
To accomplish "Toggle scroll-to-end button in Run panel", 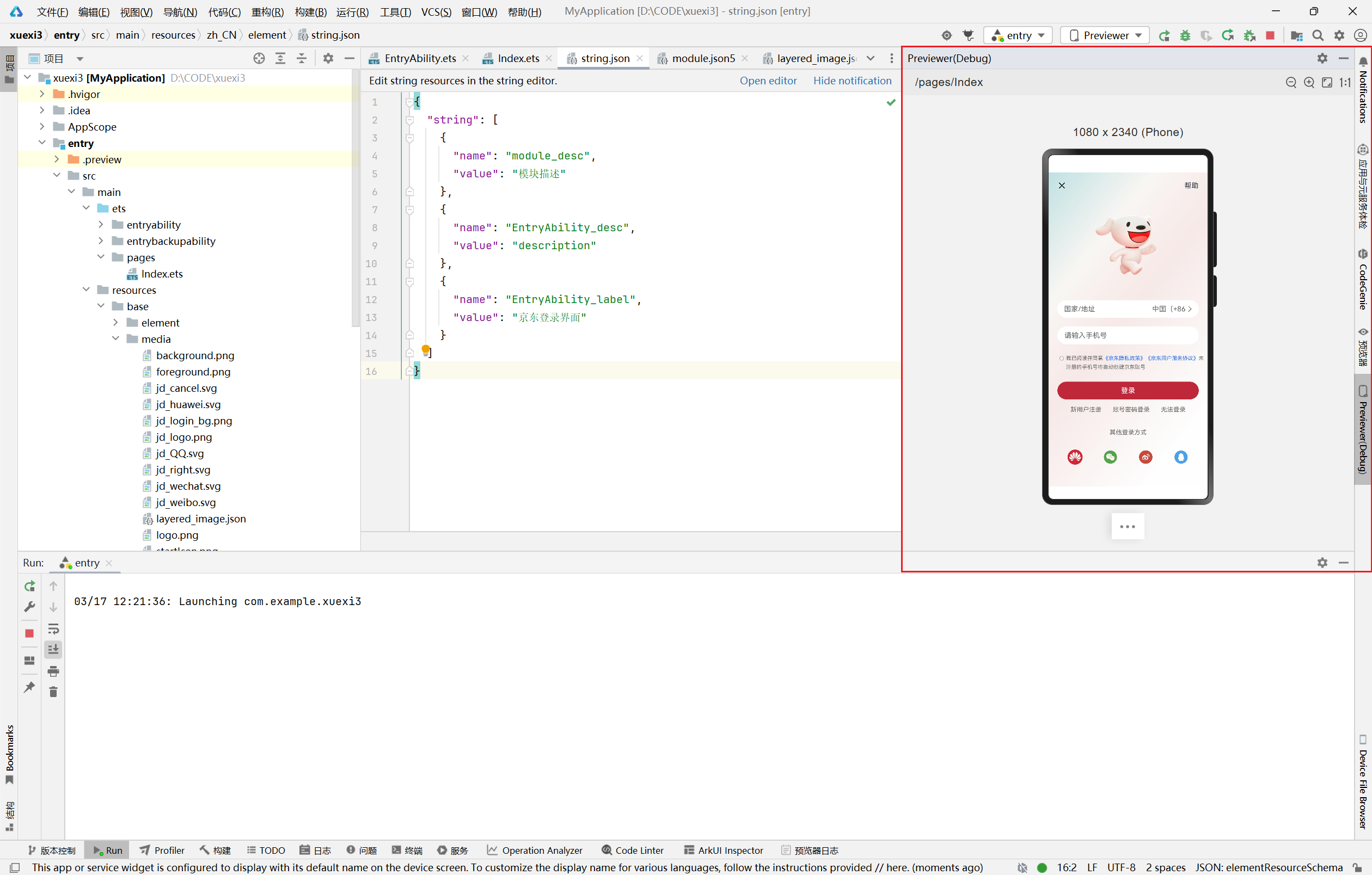I will (x=53, y=649).
